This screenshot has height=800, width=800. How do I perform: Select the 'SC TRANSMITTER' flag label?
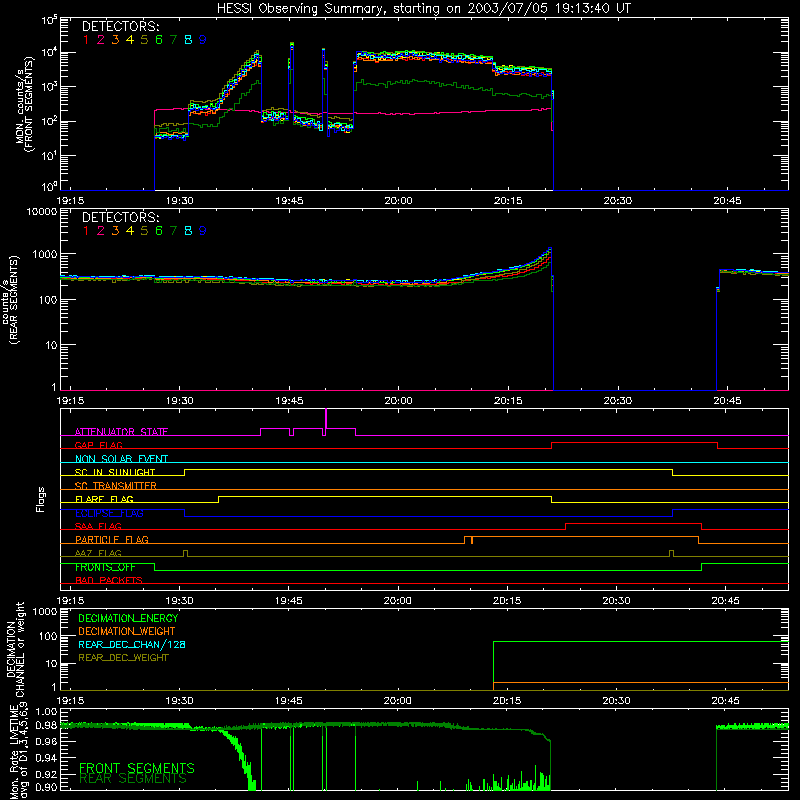(x=116, y=486)
